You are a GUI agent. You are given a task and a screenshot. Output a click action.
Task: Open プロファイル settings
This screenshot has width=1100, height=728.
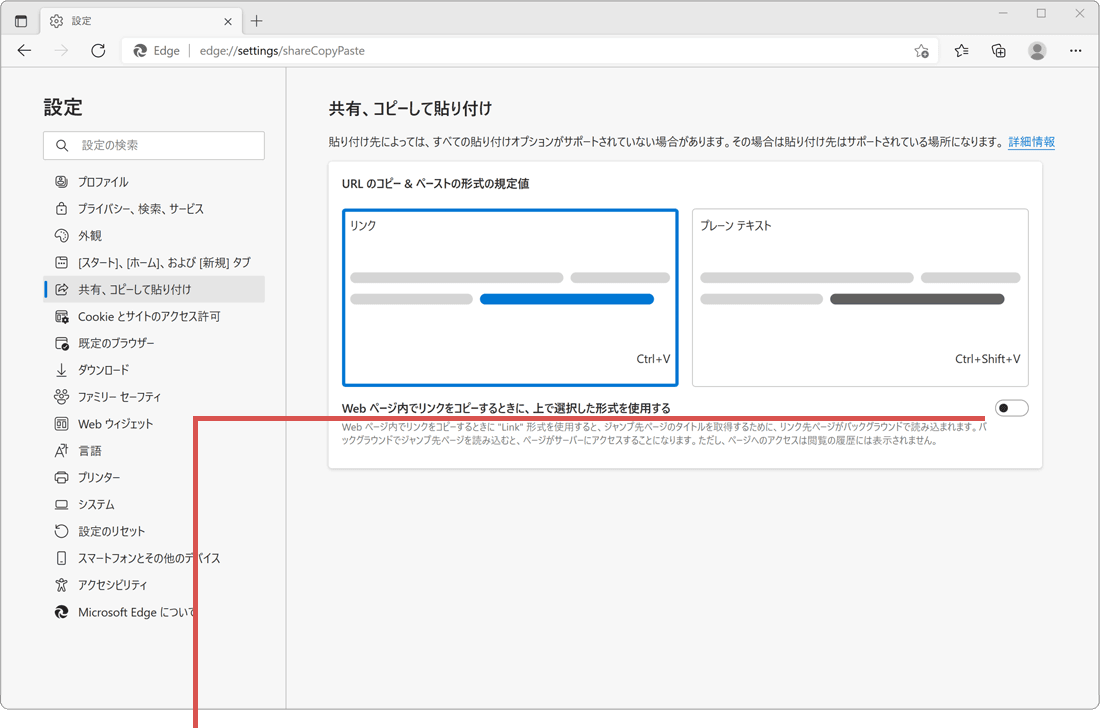coord(154,182)
